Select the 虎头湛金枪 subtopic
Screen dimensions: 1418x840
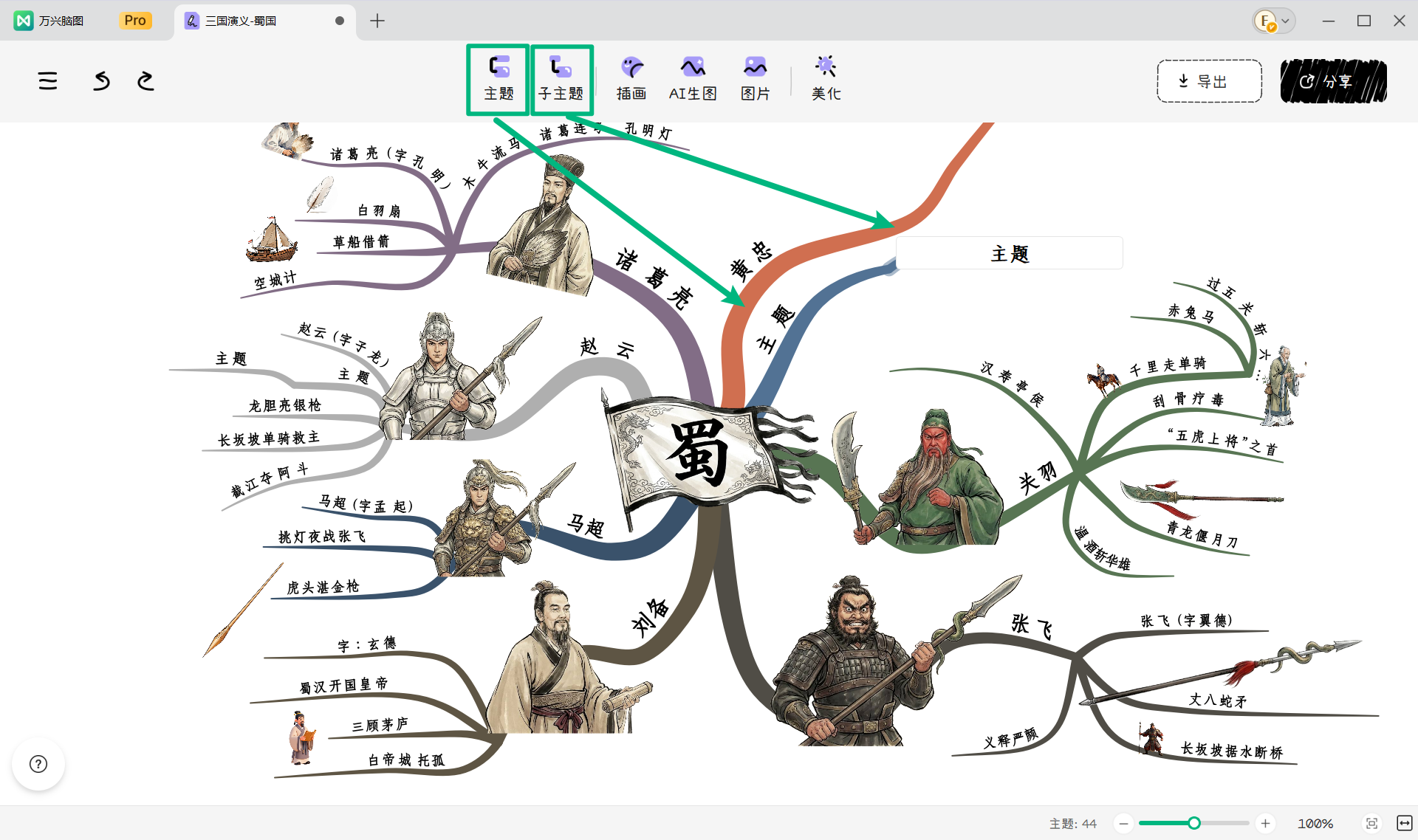coord(323,587)
